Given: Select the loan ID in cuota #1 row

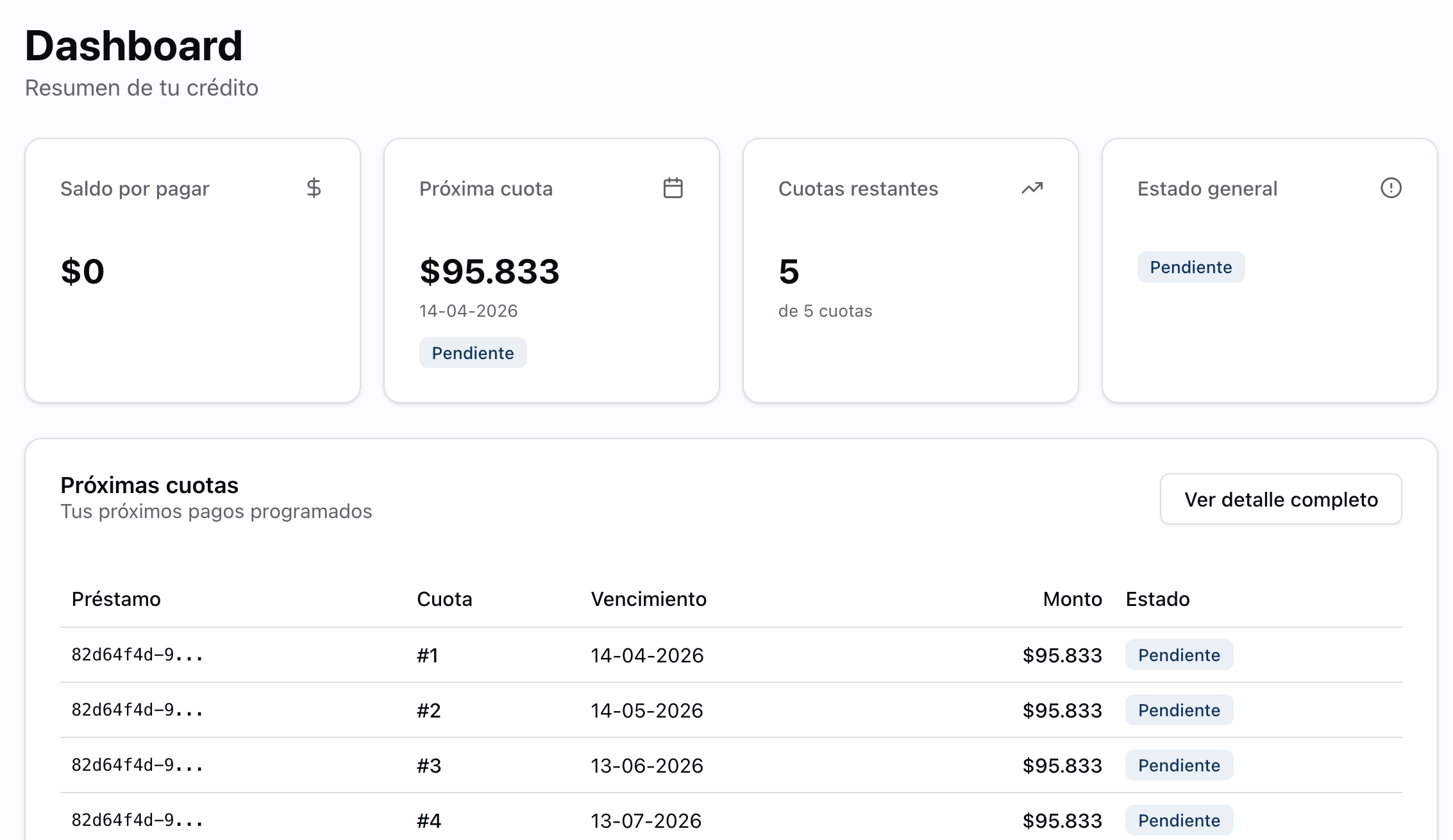Looking at the screenshot, I should coord(137,655).
